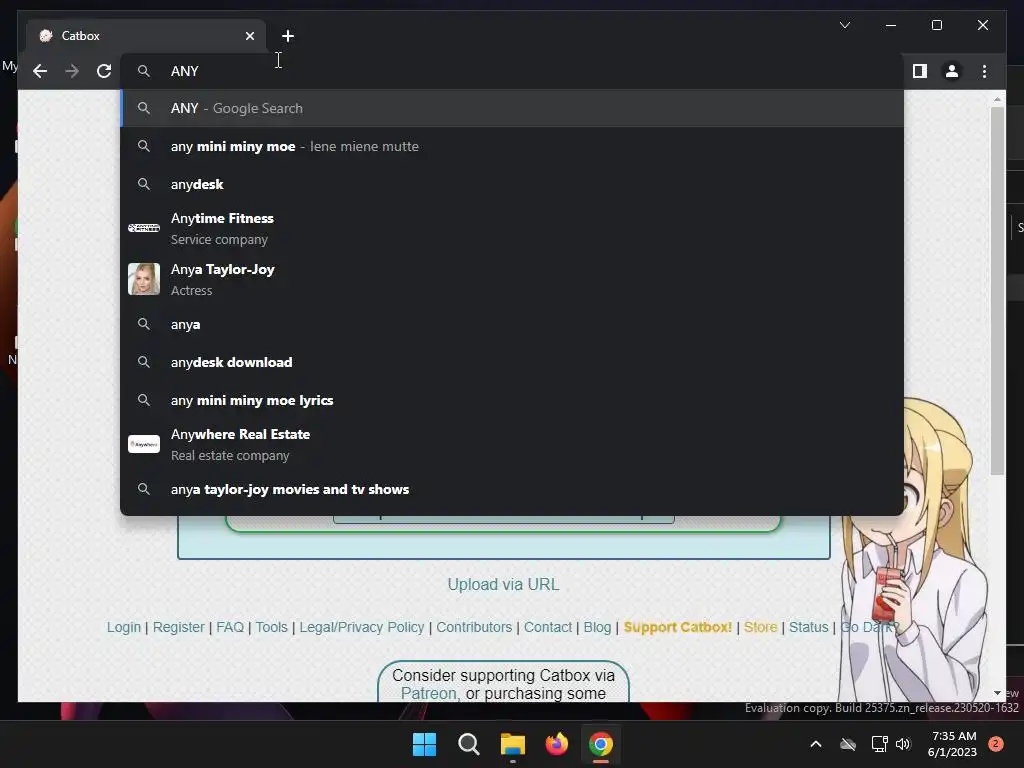Go back using the browser back arrow
The image size is (1024, 768).
(40, 71)
